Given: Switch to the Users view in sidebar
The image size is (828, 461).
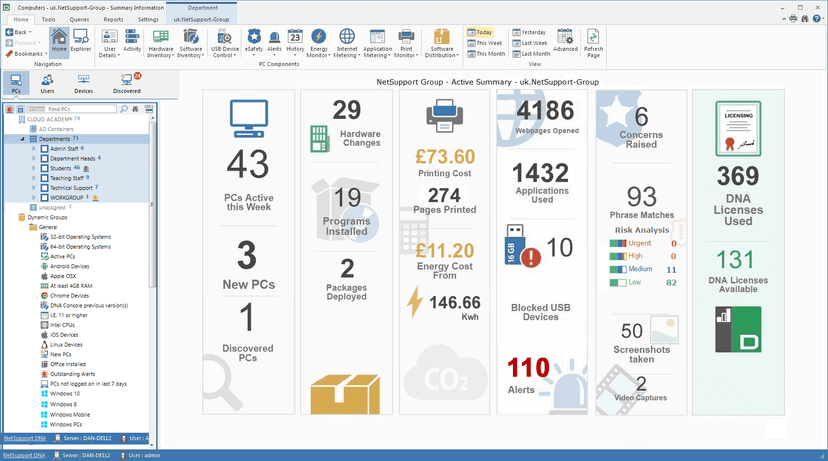Looking at the screenshot, I should click(x=47, y=83).
